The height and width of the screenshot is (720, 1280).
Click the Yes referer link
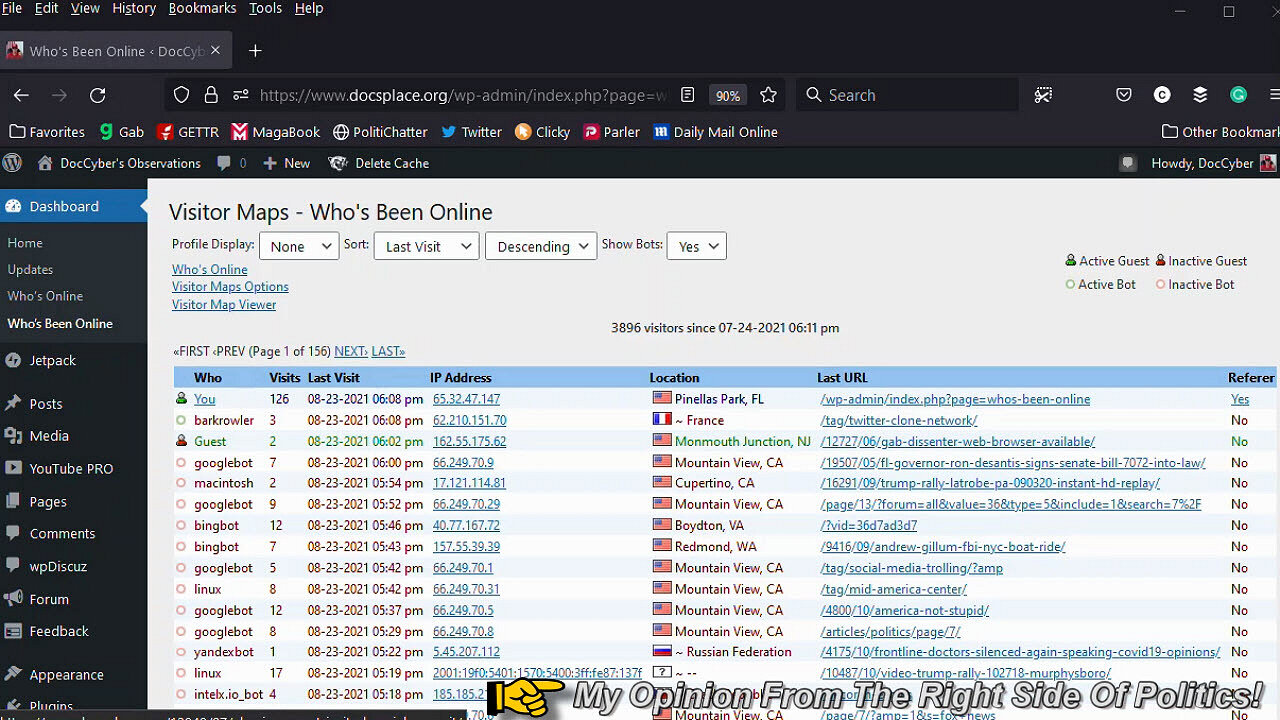(1240, 399)
